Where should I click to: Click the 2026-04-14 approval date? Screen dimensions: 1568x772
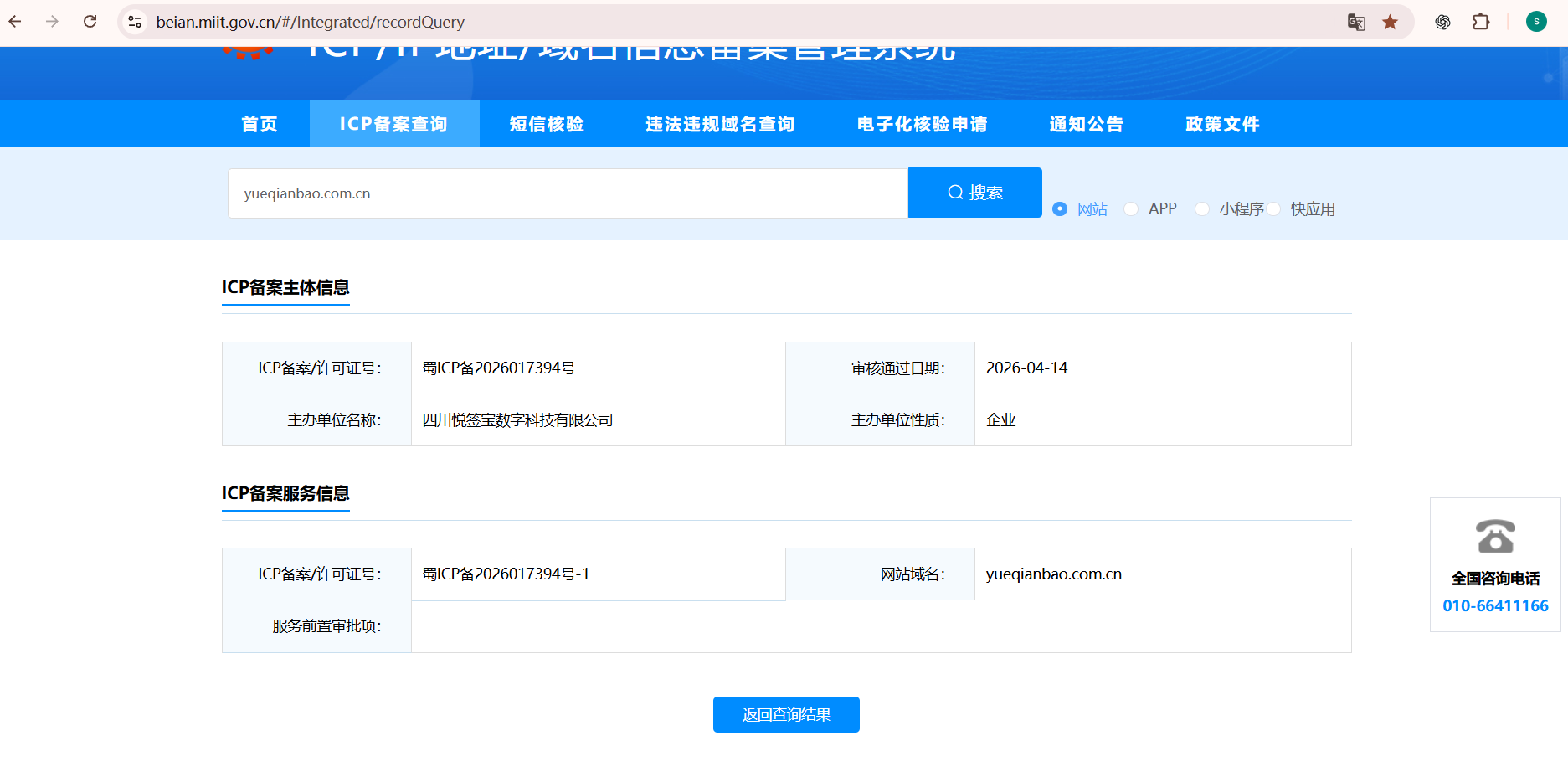tap(1026, 368)
